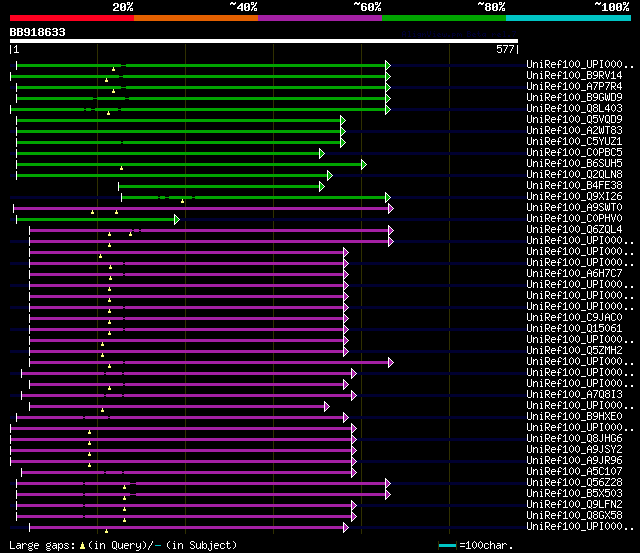Click the orange ~40% identity color segment

pyautogui.click(x=196, y=18)
